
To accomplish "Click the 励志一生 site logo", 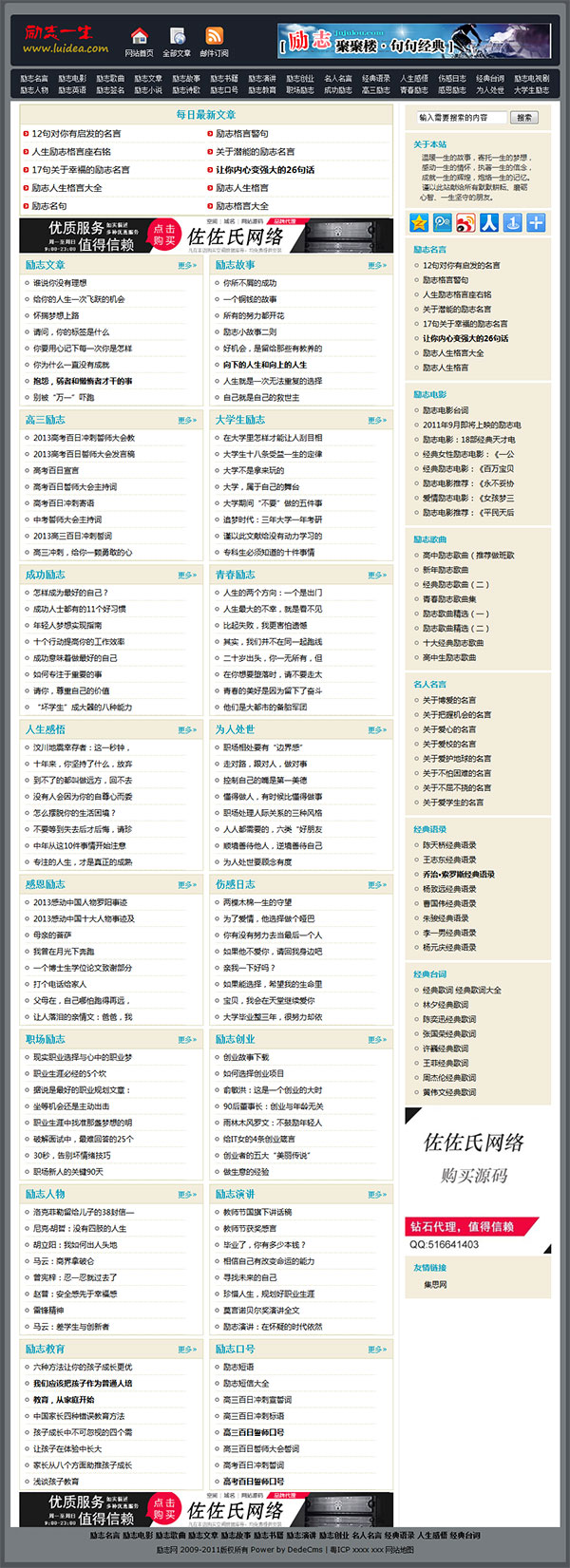I will (x=65, y=38).
